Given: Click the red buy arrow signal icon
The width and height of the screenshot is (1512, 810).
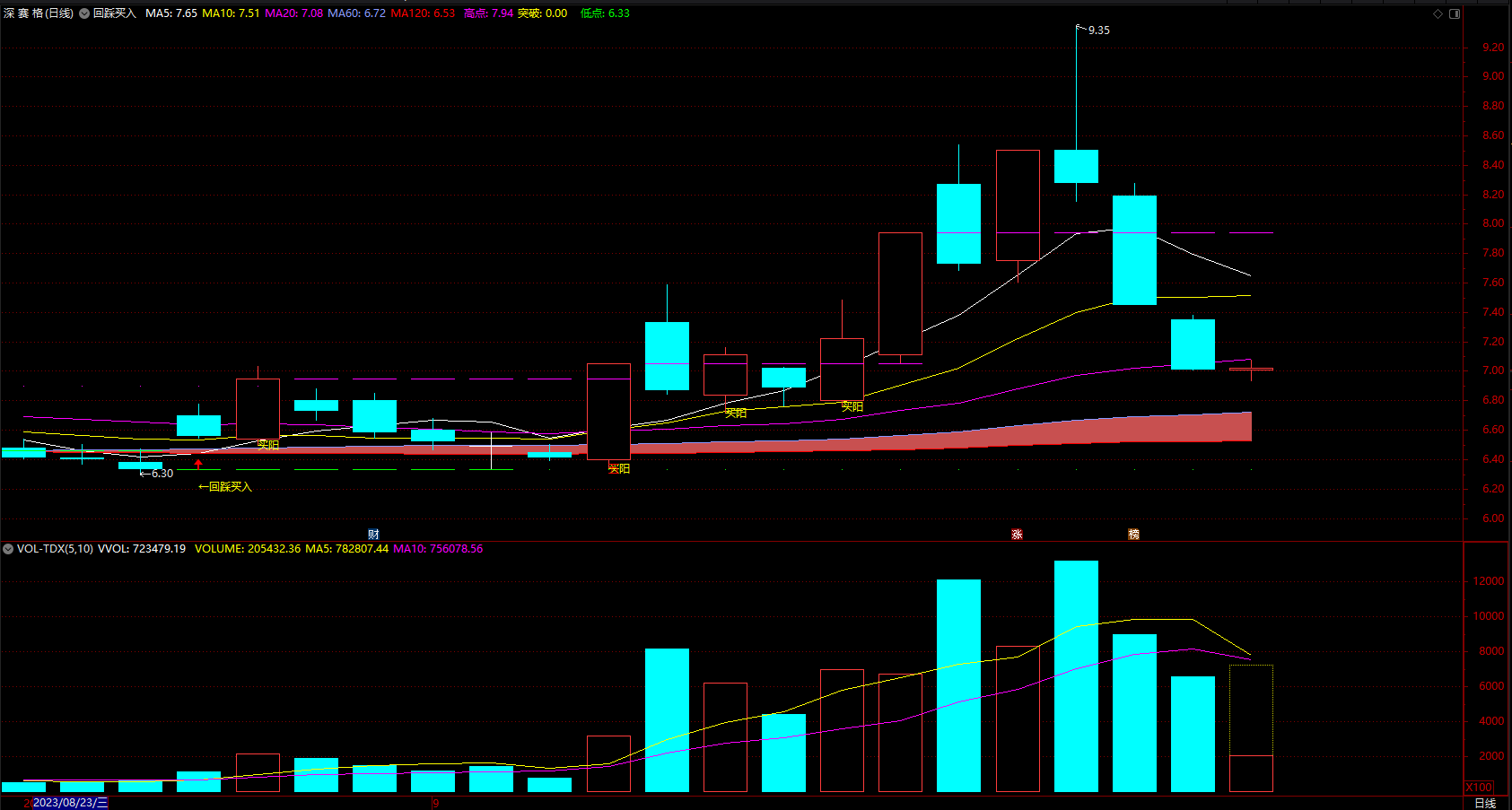Looking at the screenshot, I should coord(198,464).
